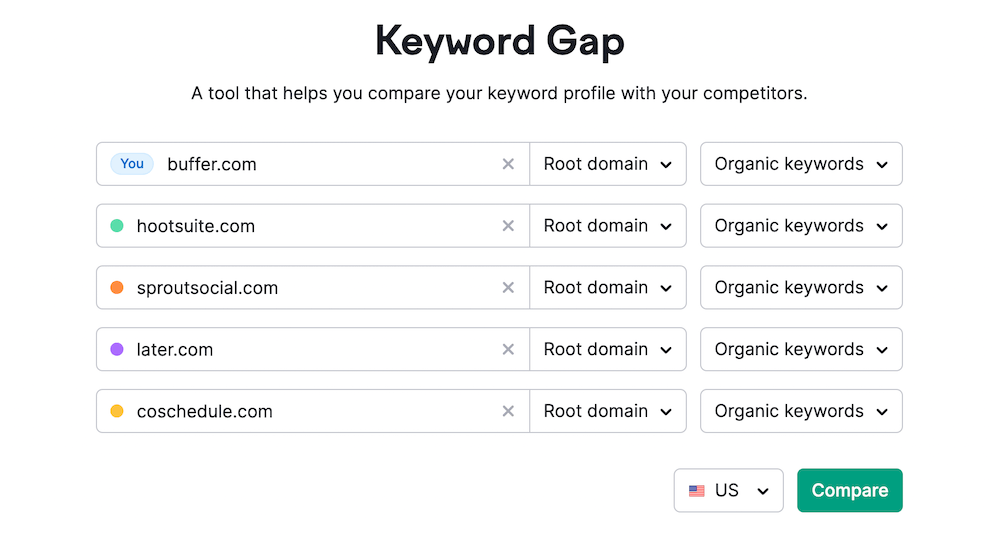Clear sproutsocial.com entry via X icon
The height and width of the screenshot is (534, 1000).
point(508,288)
